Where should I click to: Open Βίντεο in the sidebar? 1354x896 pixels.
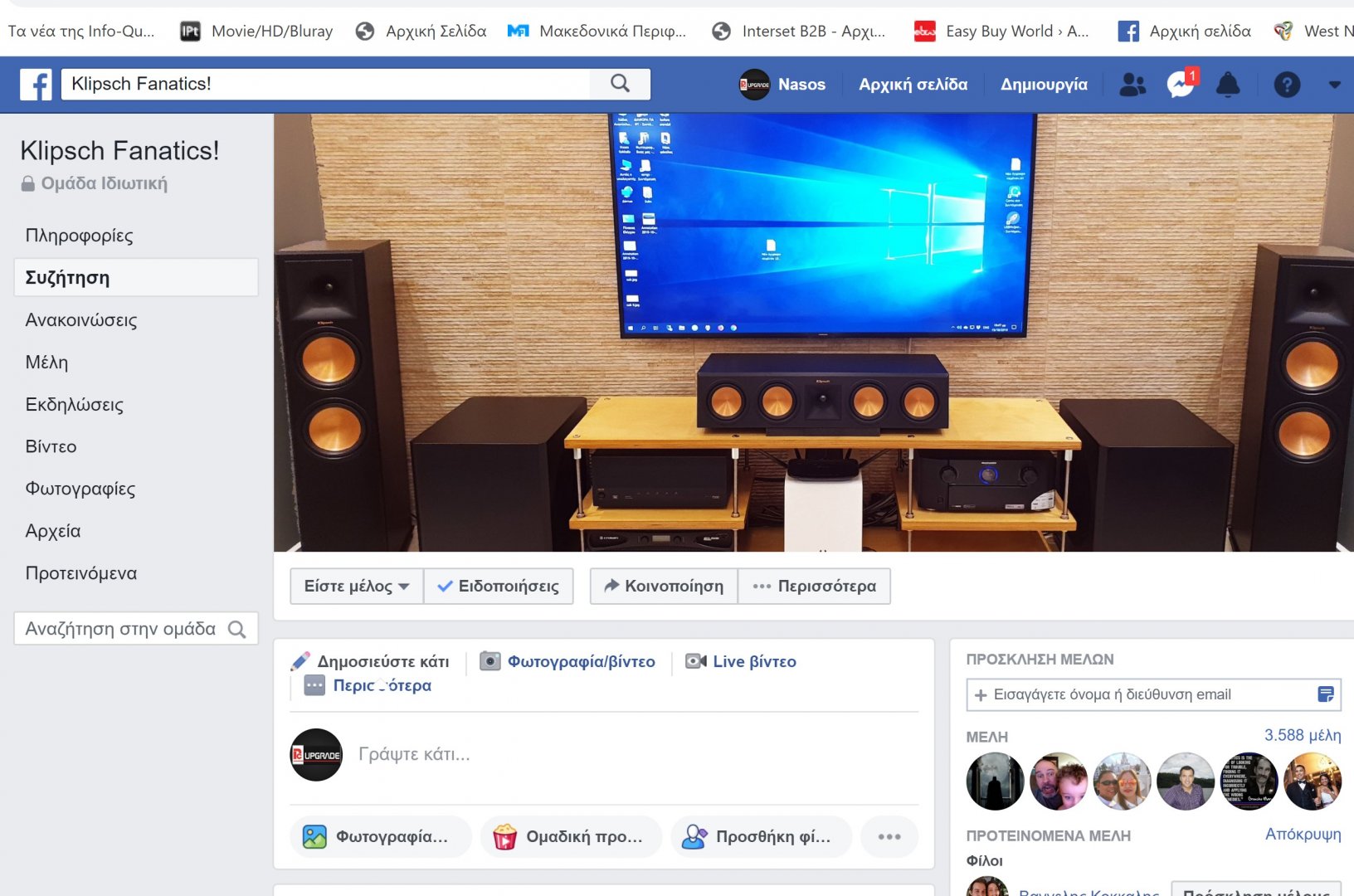(x=51, y=446)
